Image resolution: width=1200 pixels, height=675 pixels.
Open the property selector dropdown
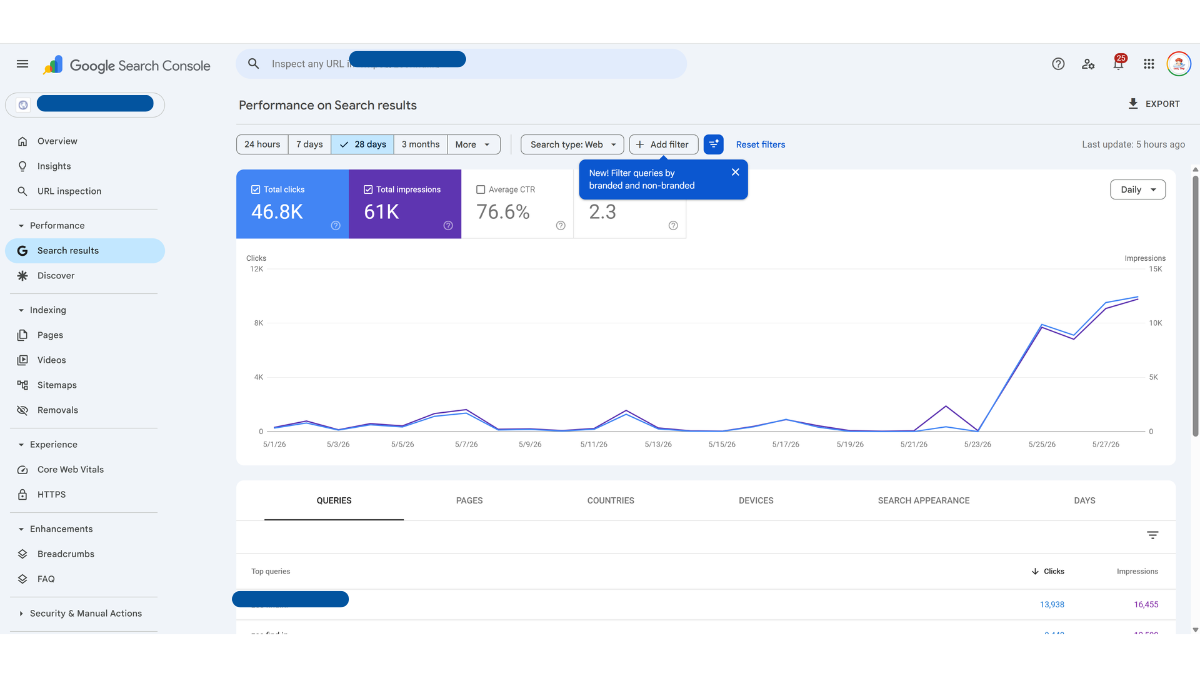(85, 104)
